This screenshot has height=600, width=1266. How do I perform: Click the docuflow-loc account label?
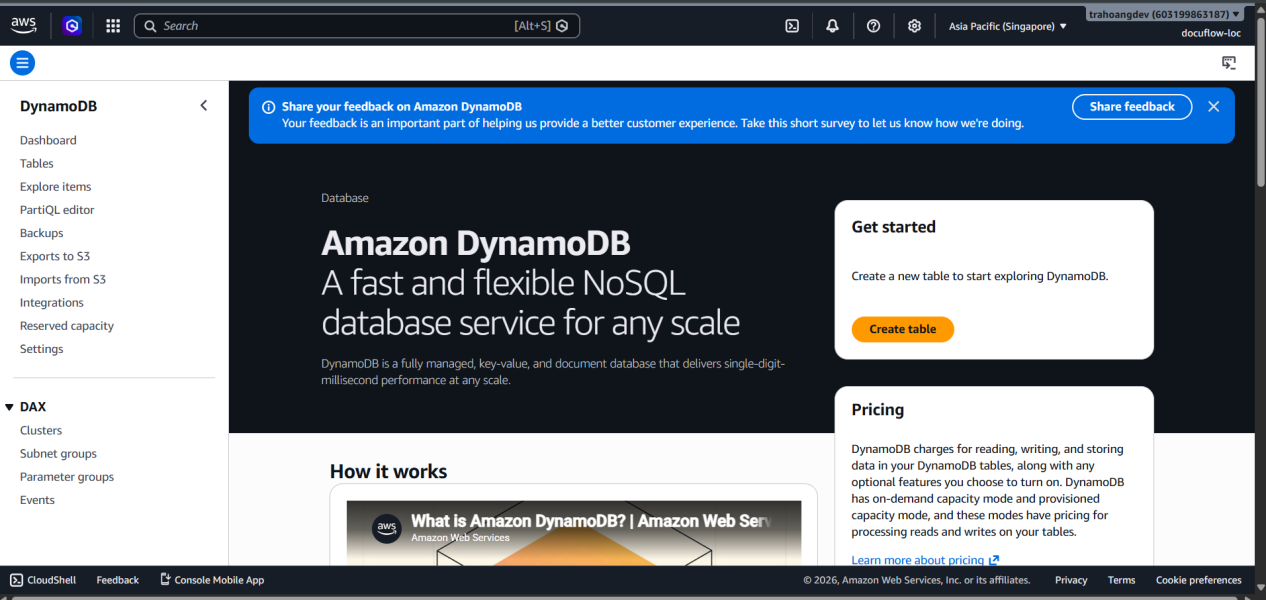(1211, 33)
